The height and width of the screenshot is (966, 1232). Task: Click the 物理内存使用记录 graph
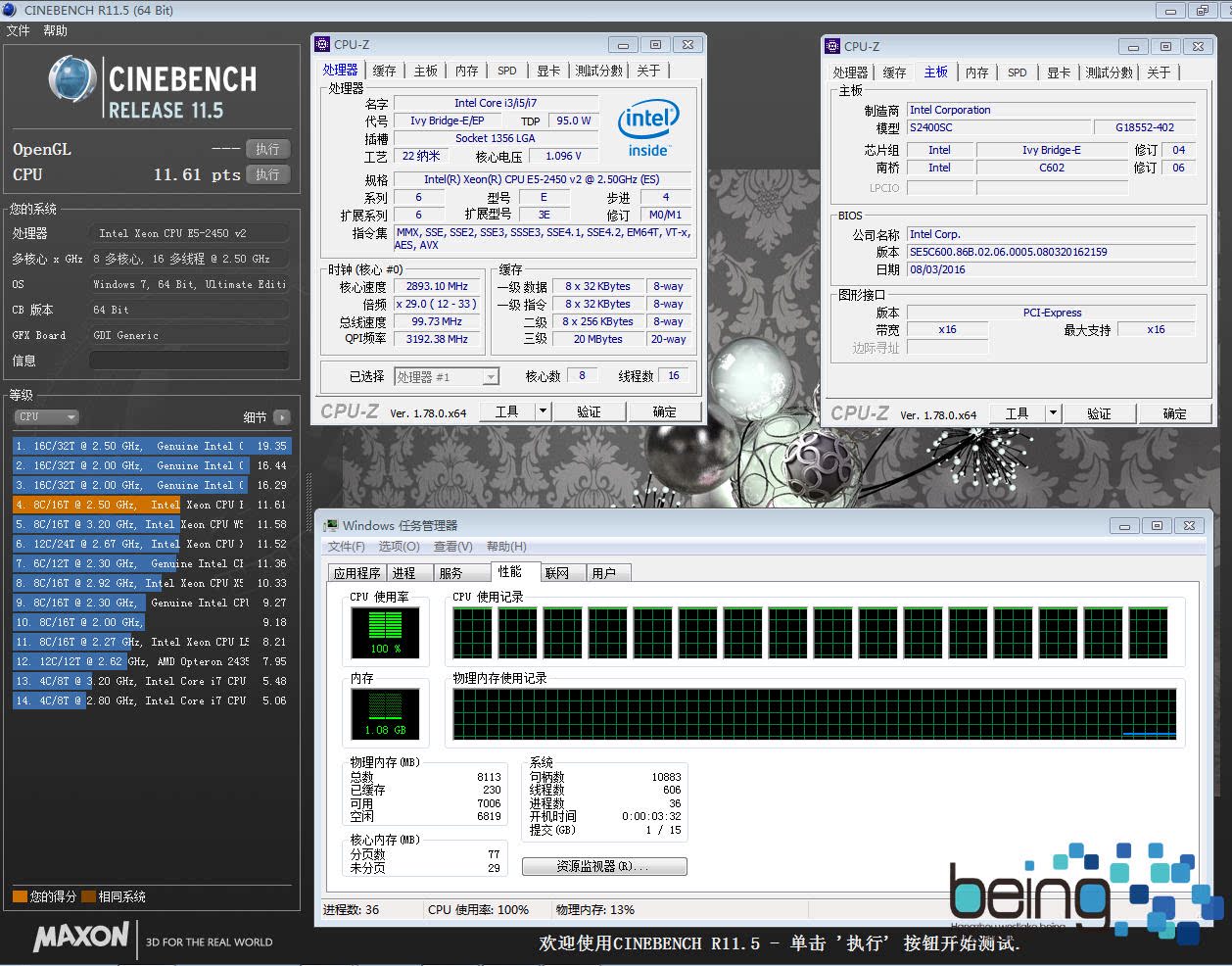(x=815, y=714)
